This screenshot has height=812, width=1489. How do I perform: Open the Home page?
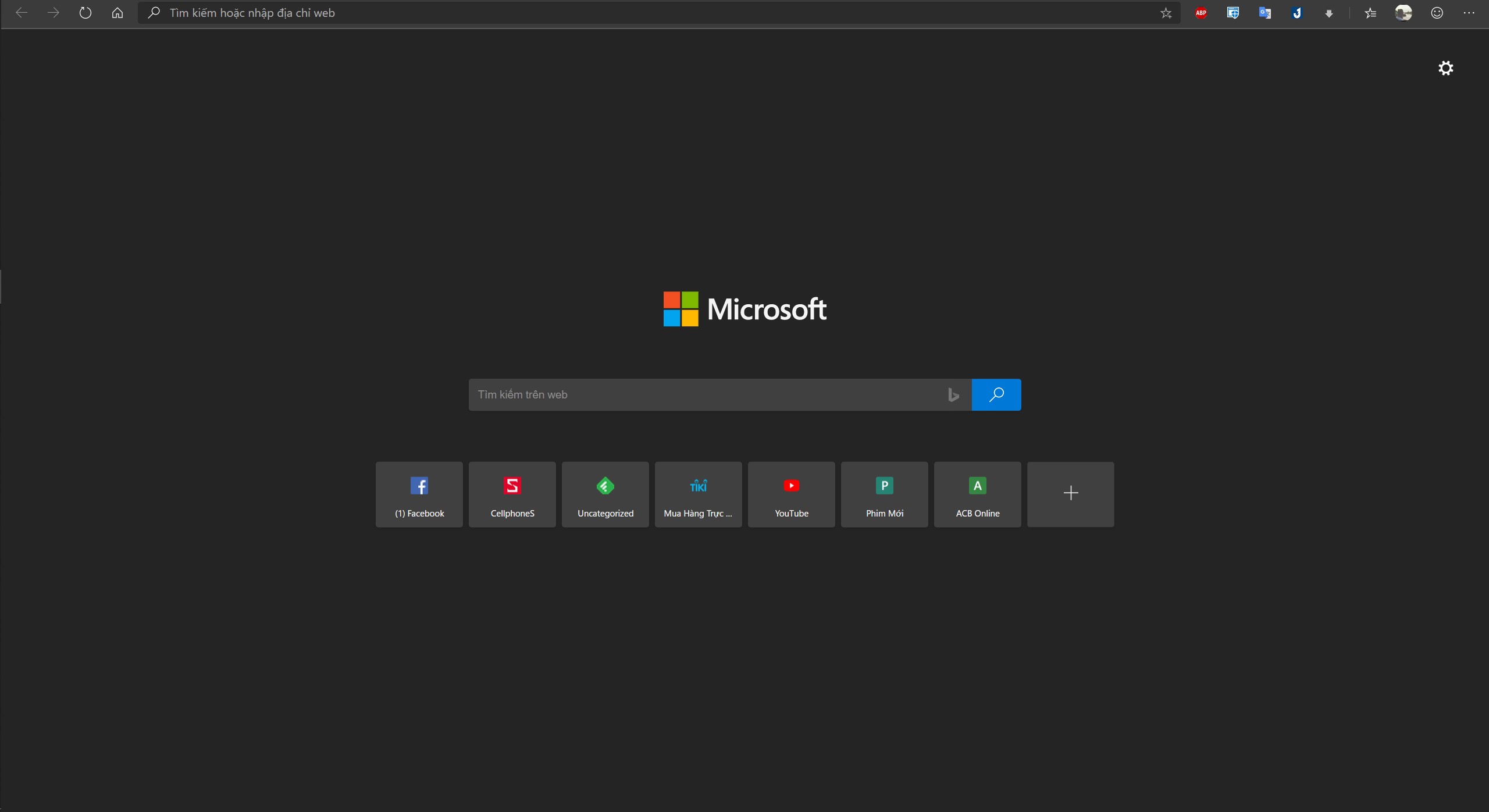tap(117, 13)
